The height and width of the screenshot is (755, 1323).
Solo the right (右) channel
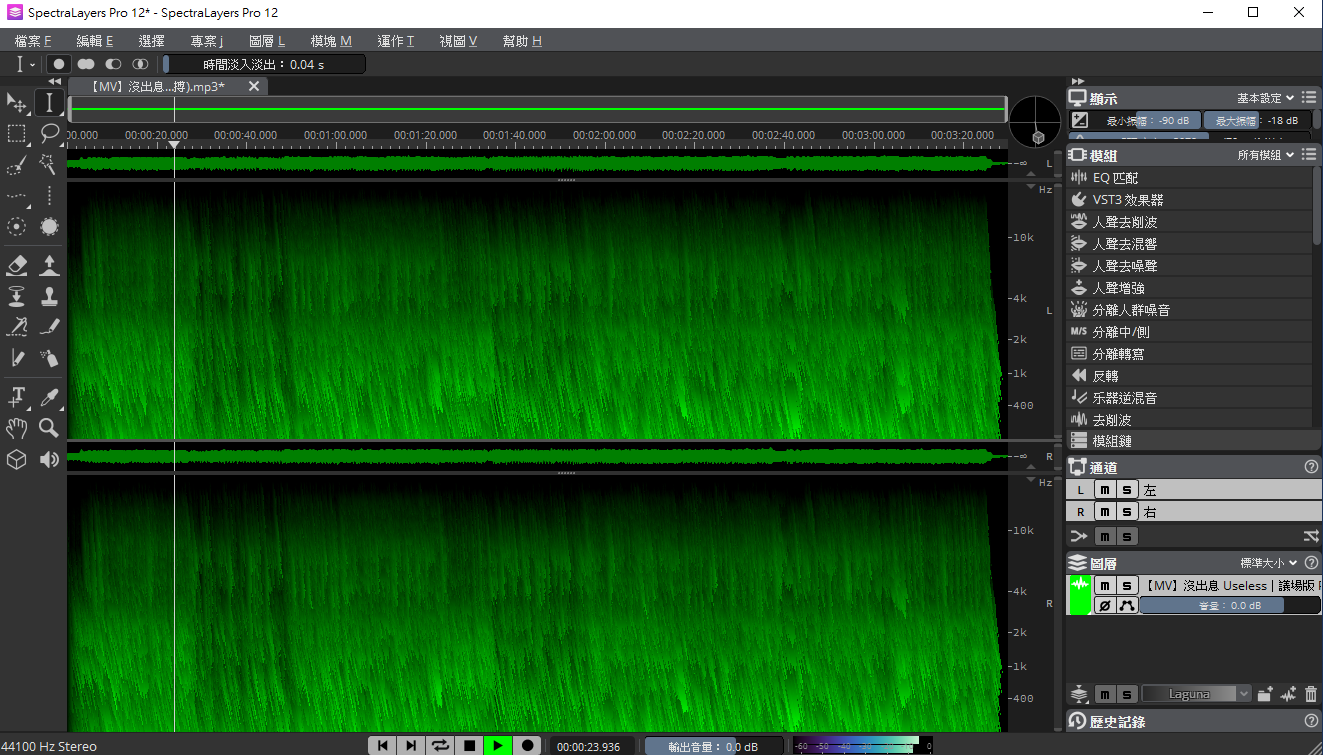pyautogui.click(x=1127, y=512)
